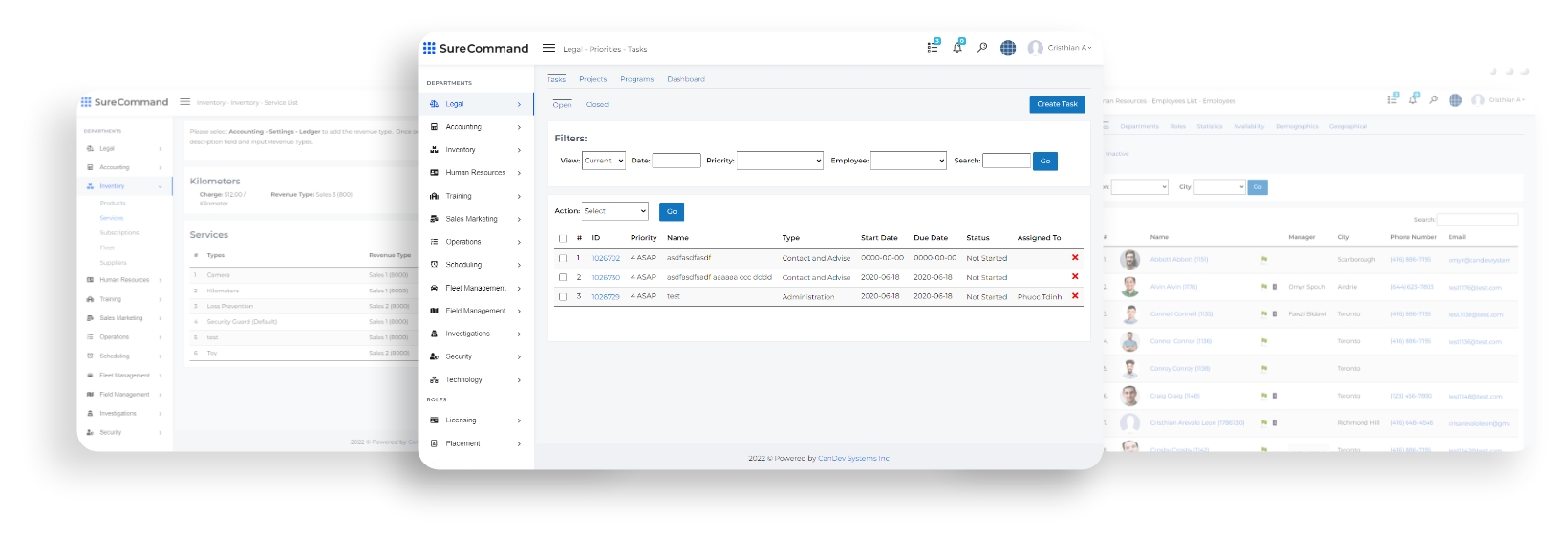Switch to the Closed tasks tab
The width and height of the screenshot is (1568, 539).
coord(596,105)
